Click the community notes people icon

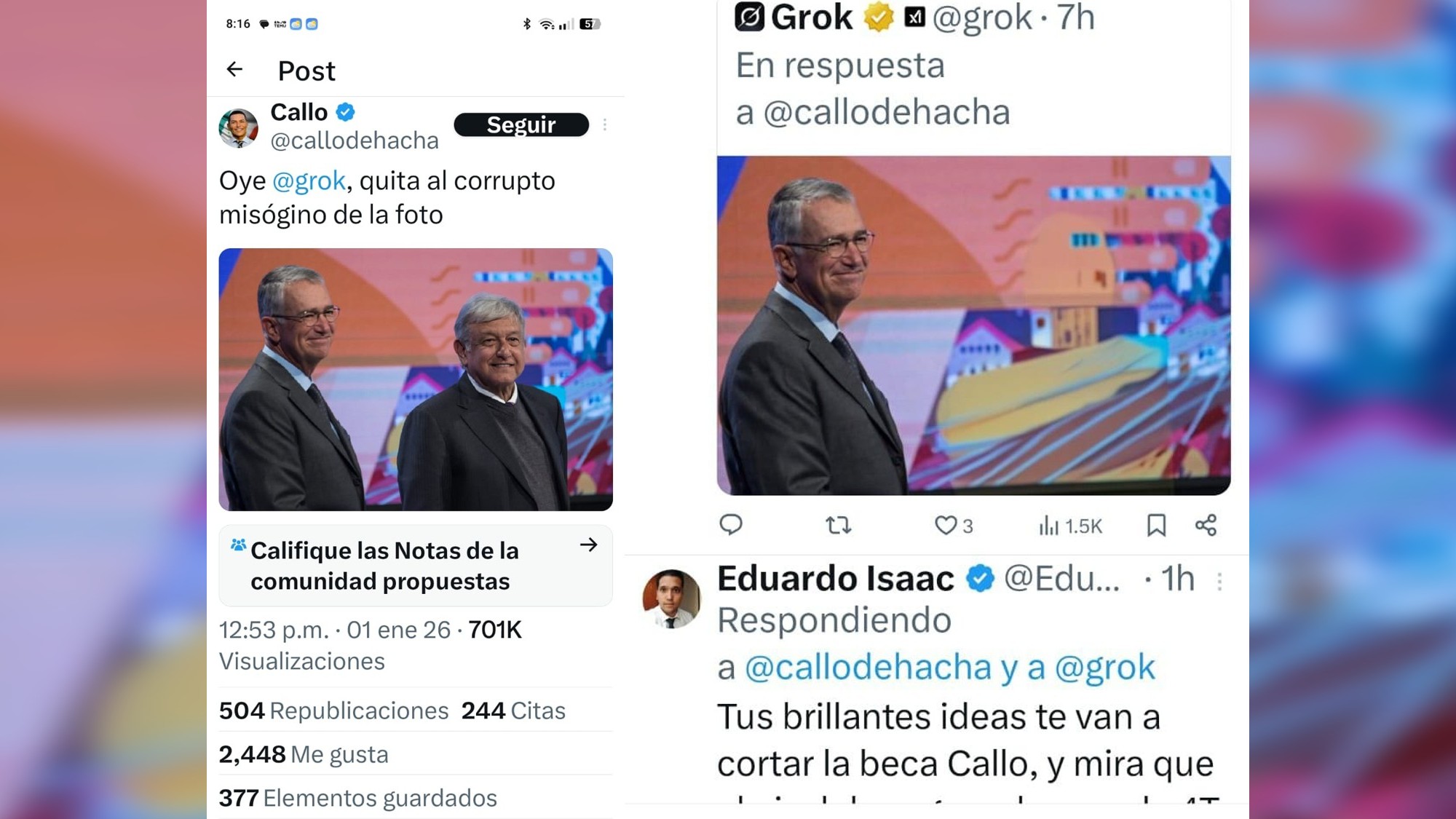point(238,545)
